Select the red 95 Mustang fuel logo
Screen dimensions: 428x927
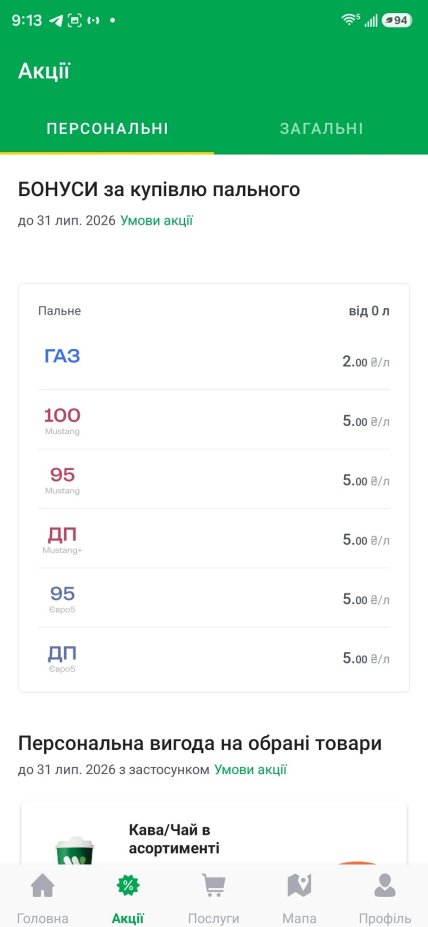pos(62,479)
